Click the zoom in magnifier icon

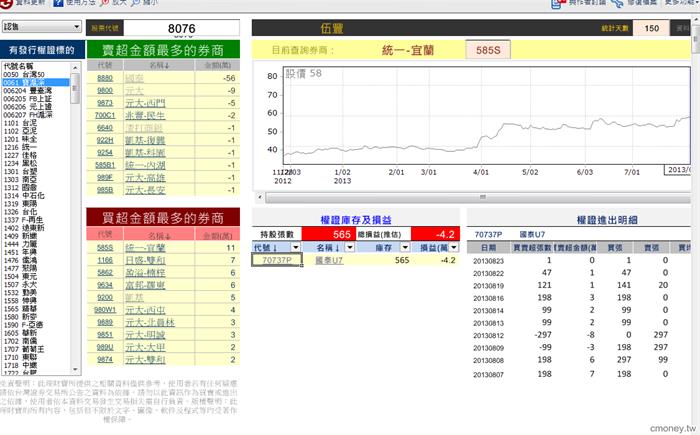coord(105,3)
